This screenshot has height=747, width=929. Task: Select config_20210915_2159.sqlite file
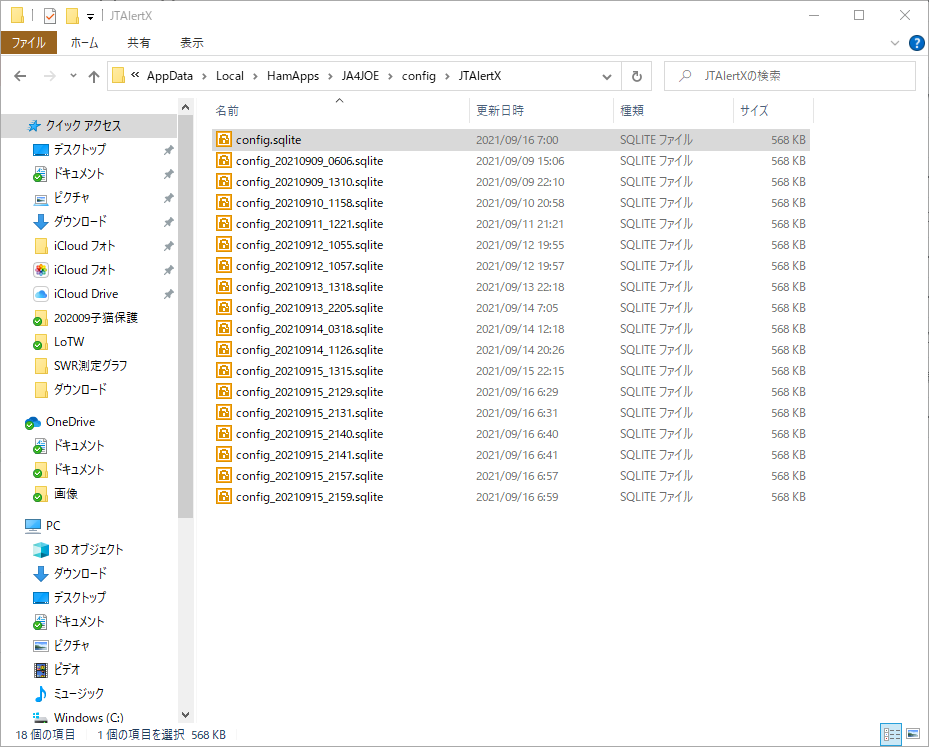[x=309, y=497]
